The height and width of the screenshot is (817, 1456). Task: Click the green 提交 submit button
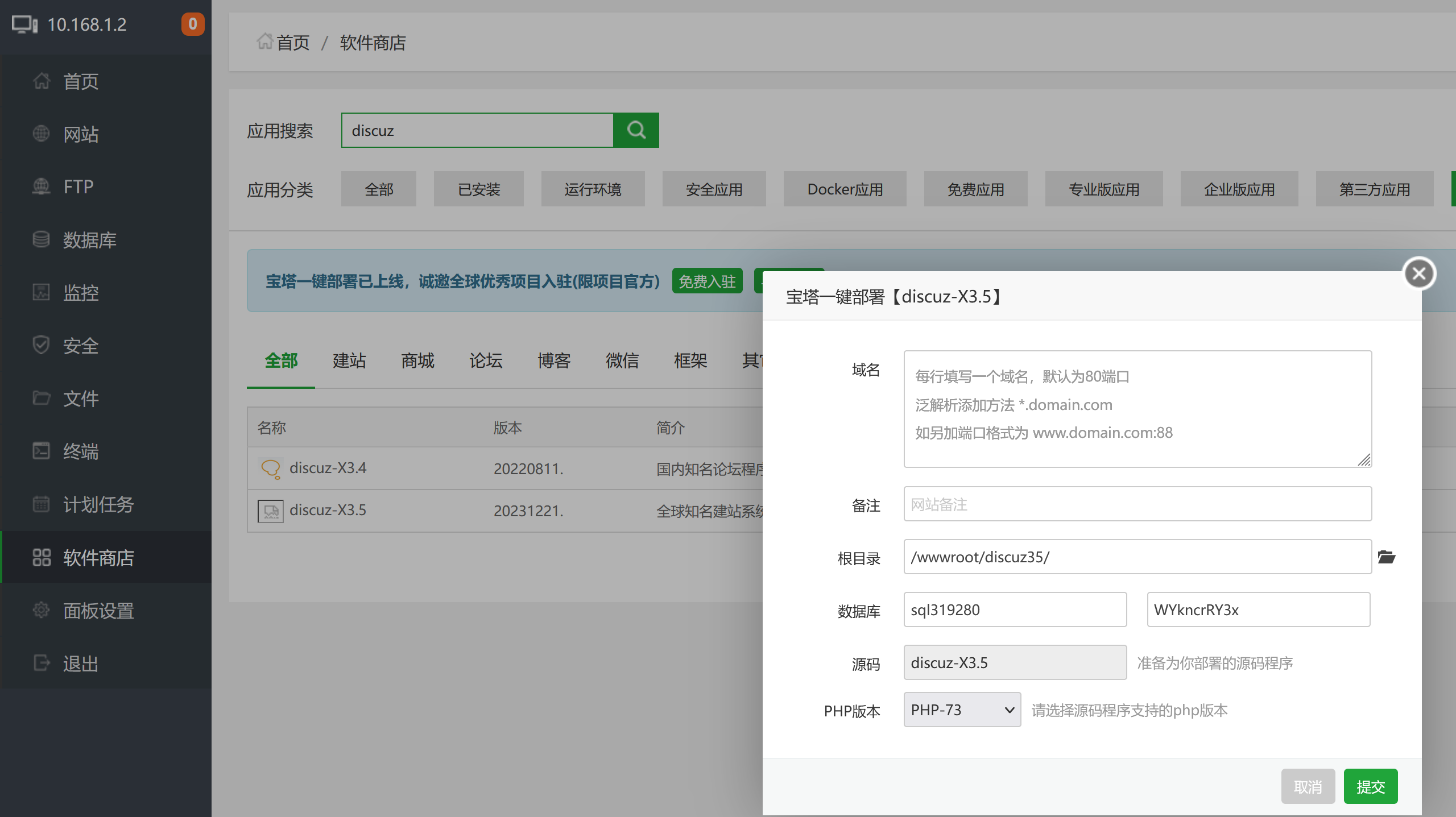coord(1371,786)
